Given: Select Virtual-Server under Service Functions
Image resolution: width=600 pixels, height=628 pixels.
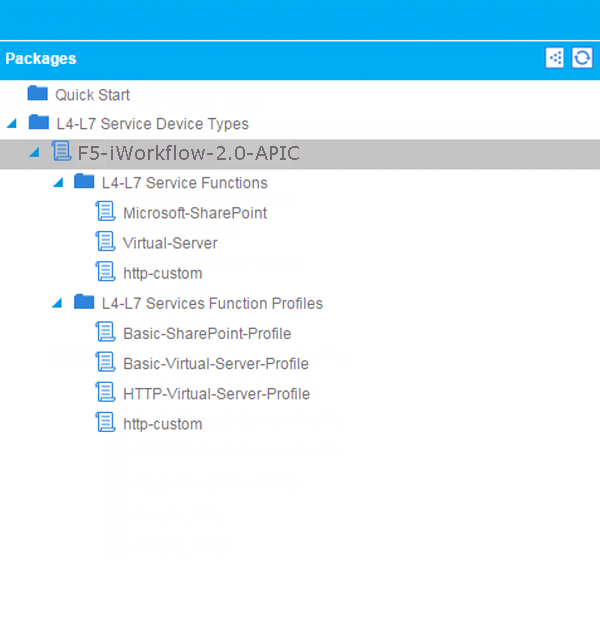Looking at the screenshot, I should [x=169, y=243].
